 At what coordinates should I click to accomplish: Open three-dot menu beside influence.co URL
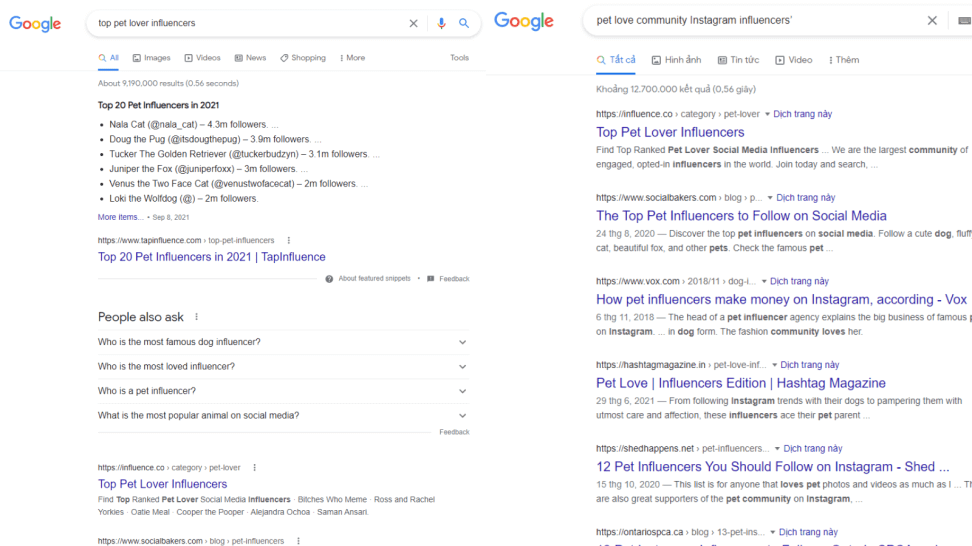click(x=254, y=468)
